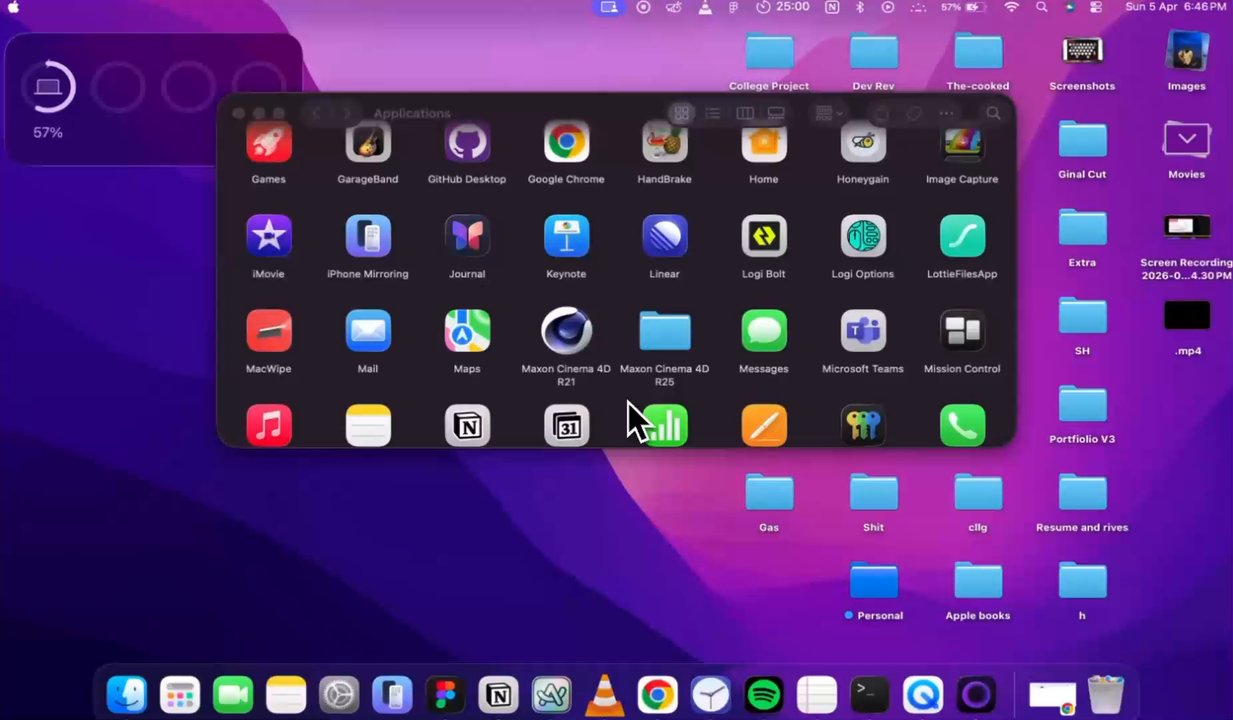Open the Trash in the Dock
Image resolution: width=1233 pixels, height=720 pixels.
click(1105, 695)
